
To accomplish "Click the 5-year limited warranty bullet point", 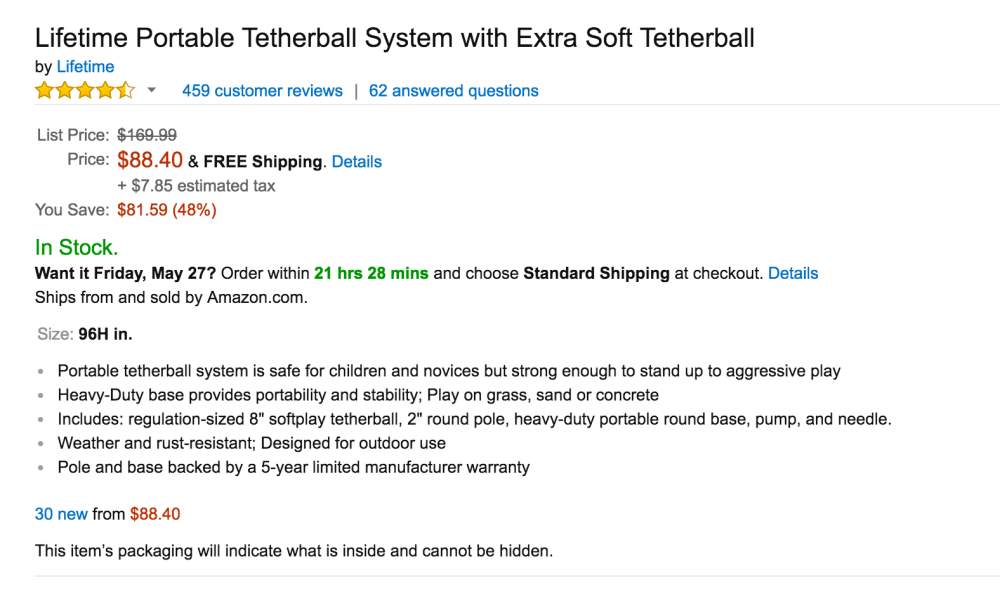I will (293, 467).
